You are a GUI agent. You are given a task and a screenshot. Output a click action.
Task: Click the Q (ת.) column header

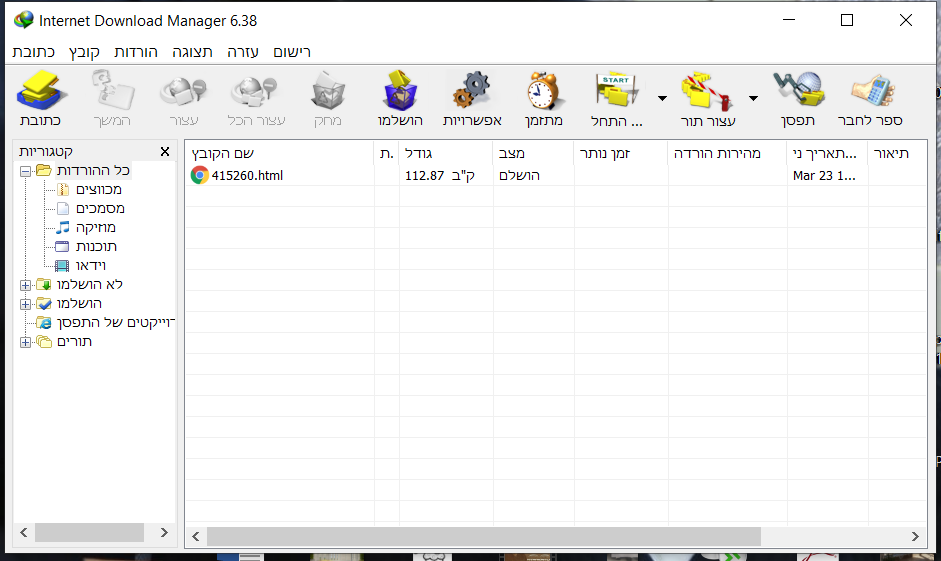pos(386,154)
